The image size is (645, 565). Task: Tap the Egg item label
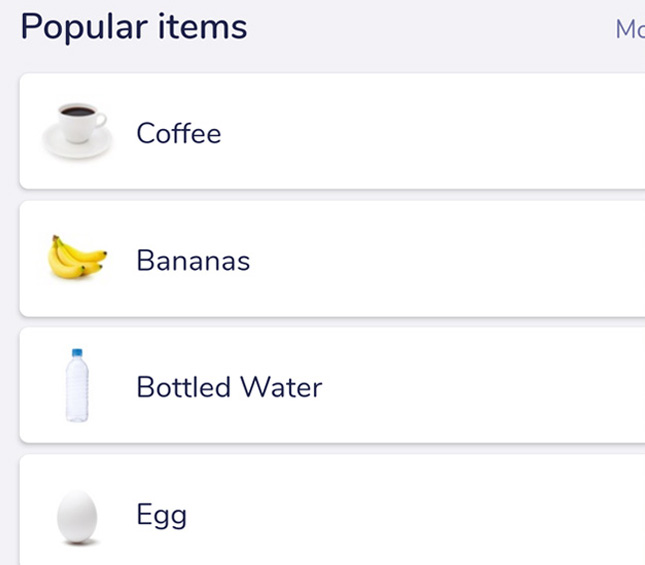(162, 515)
